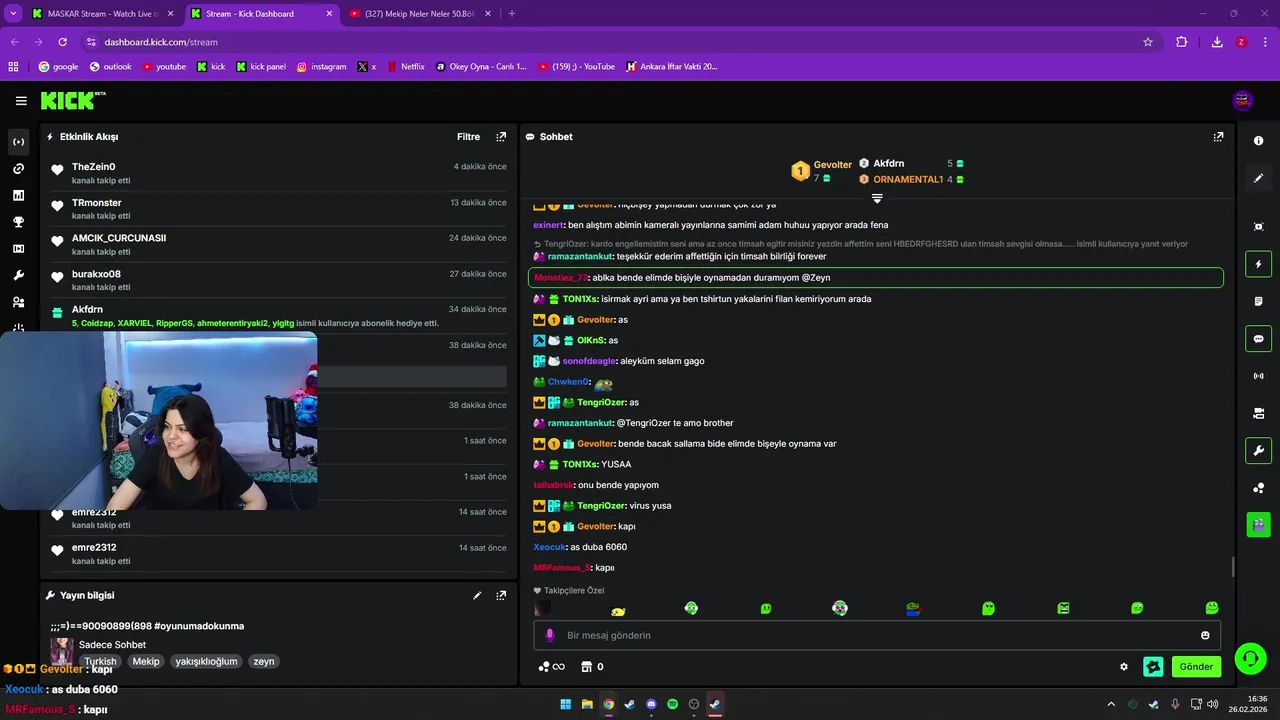The height and width of the screenshot is (720, 1280).
Task: Click the browser address bar URL
Action: [x=161, y=42]
